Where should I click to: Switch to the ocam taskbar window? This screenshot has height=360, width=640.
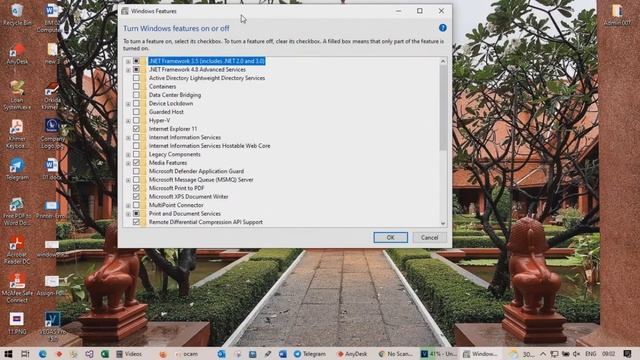[187, 354]
